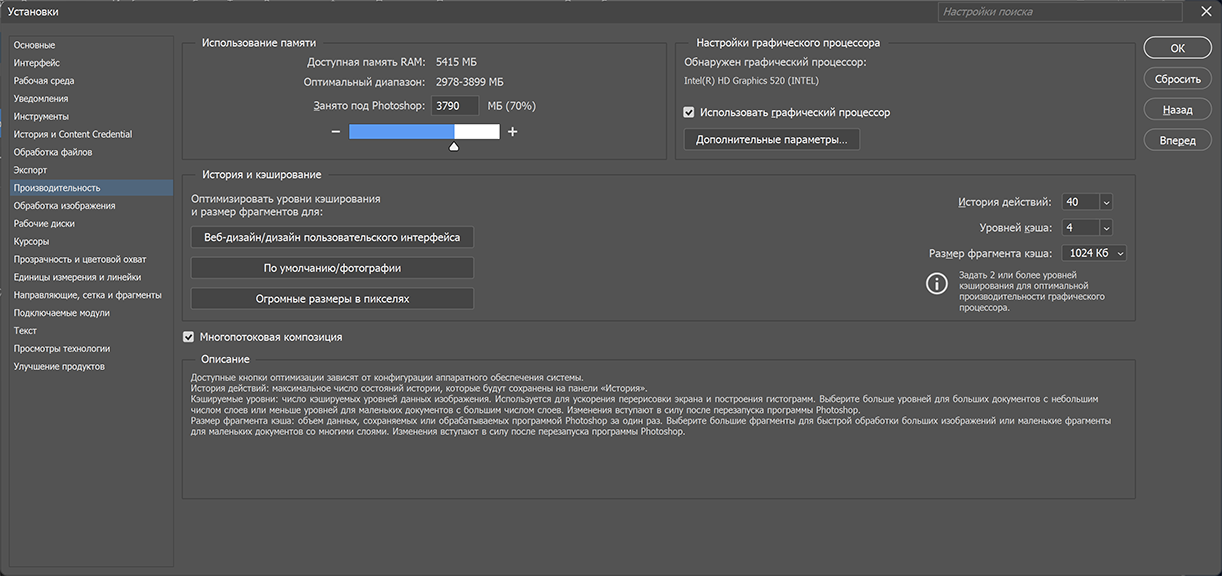Viewport: 1222px width, 576px height.
Task: Expand the Уровней кэша dropdown
Action: [1106, 228]
